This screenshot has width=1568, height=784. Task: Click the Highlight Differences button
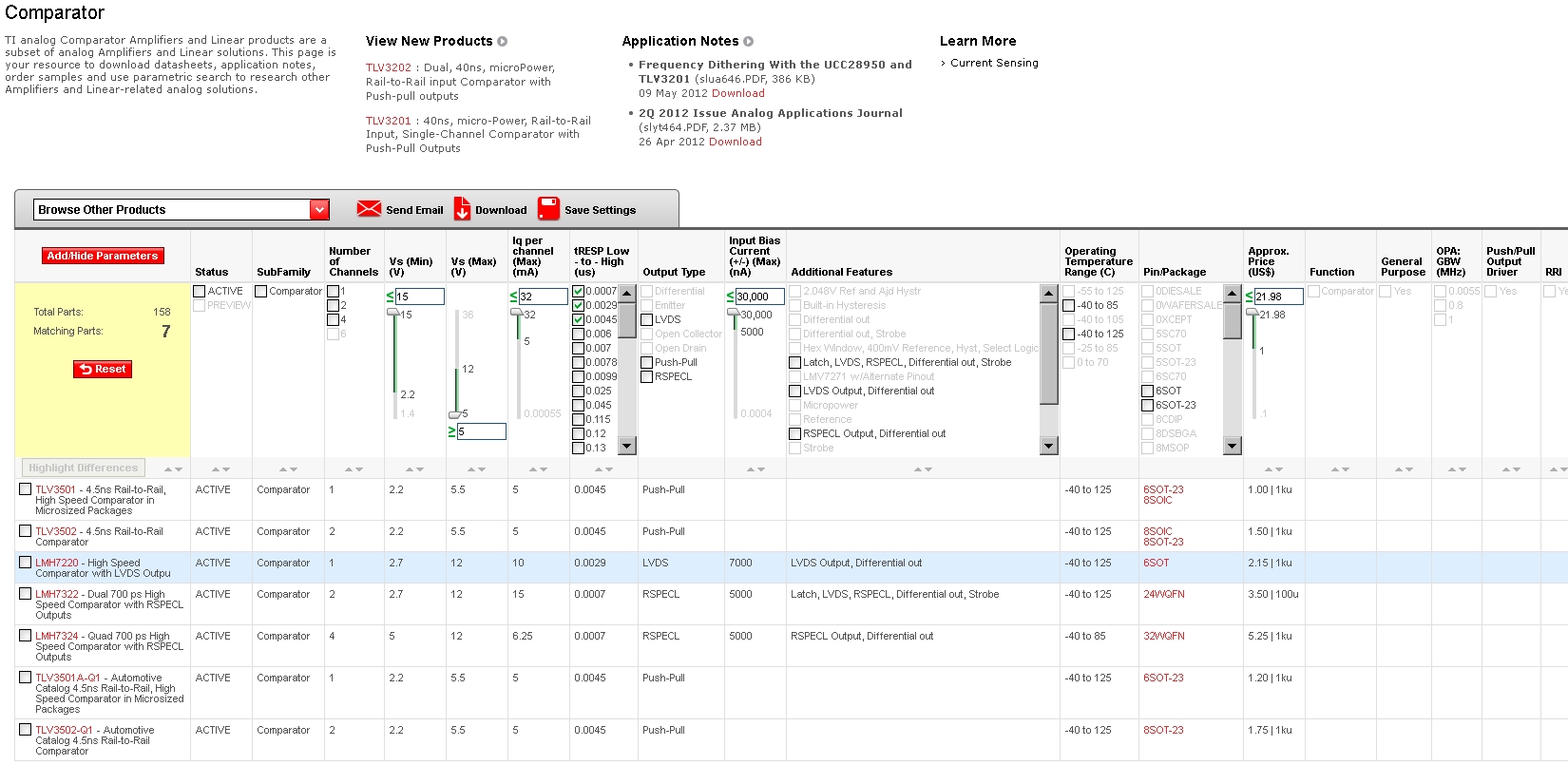tap(84, 468)
